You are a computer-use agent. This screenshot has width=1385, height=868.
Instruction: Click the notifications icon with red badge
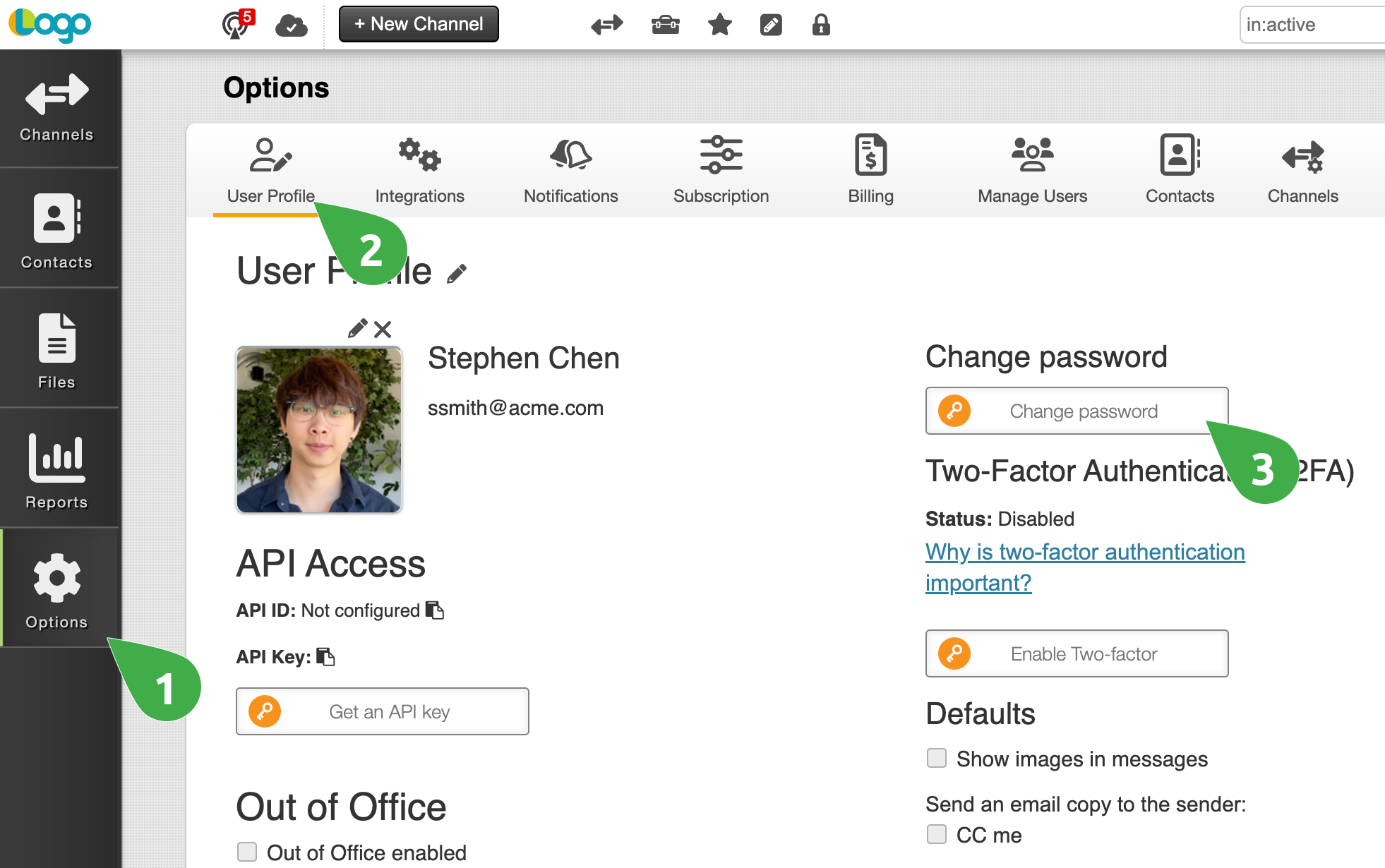[x=236, y=25]
